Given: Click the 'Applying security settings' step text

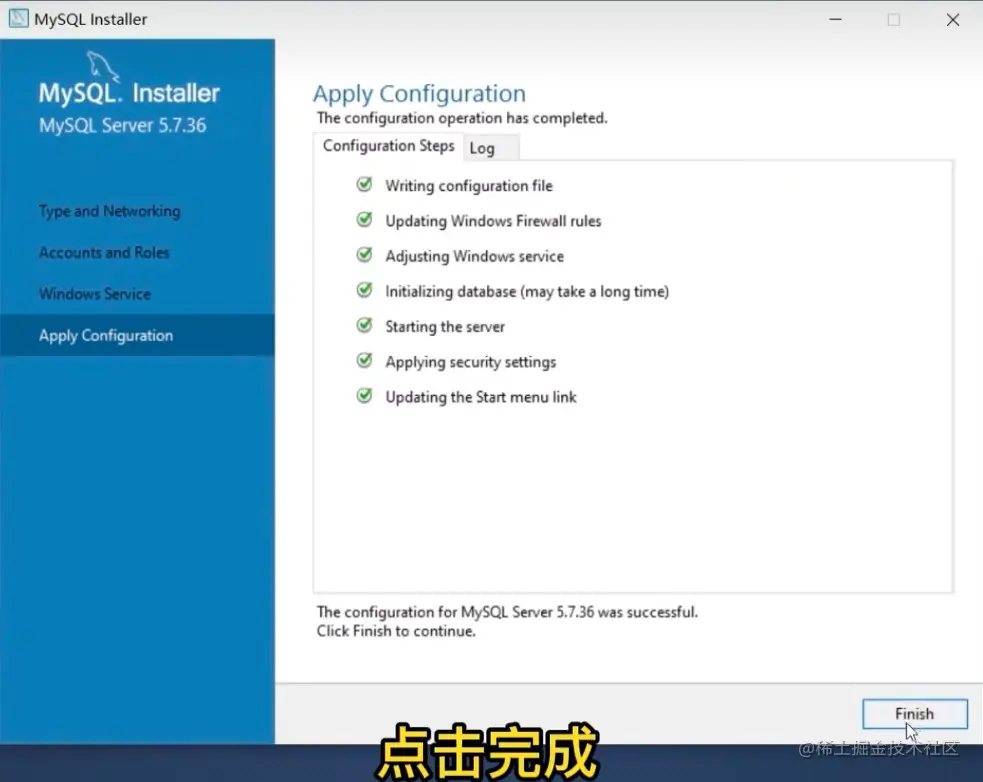Looking at the screenshot, I should [x=471, y=362].
